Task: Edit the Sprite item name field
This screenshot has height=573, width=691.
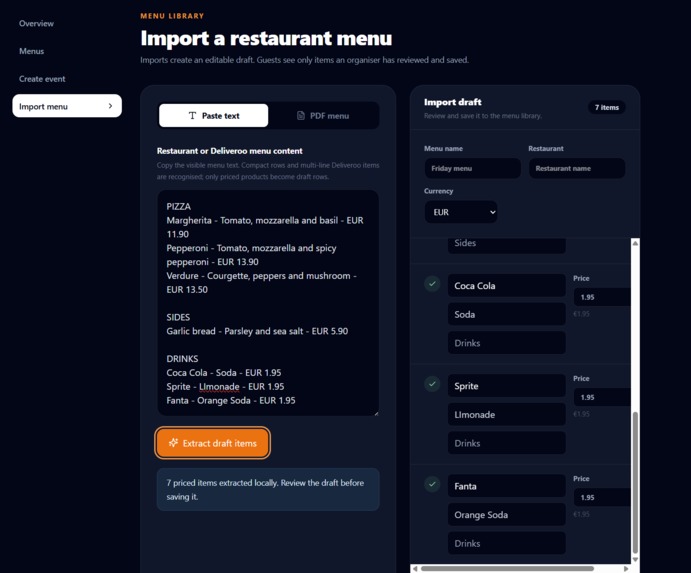Action: click(507, 386)
